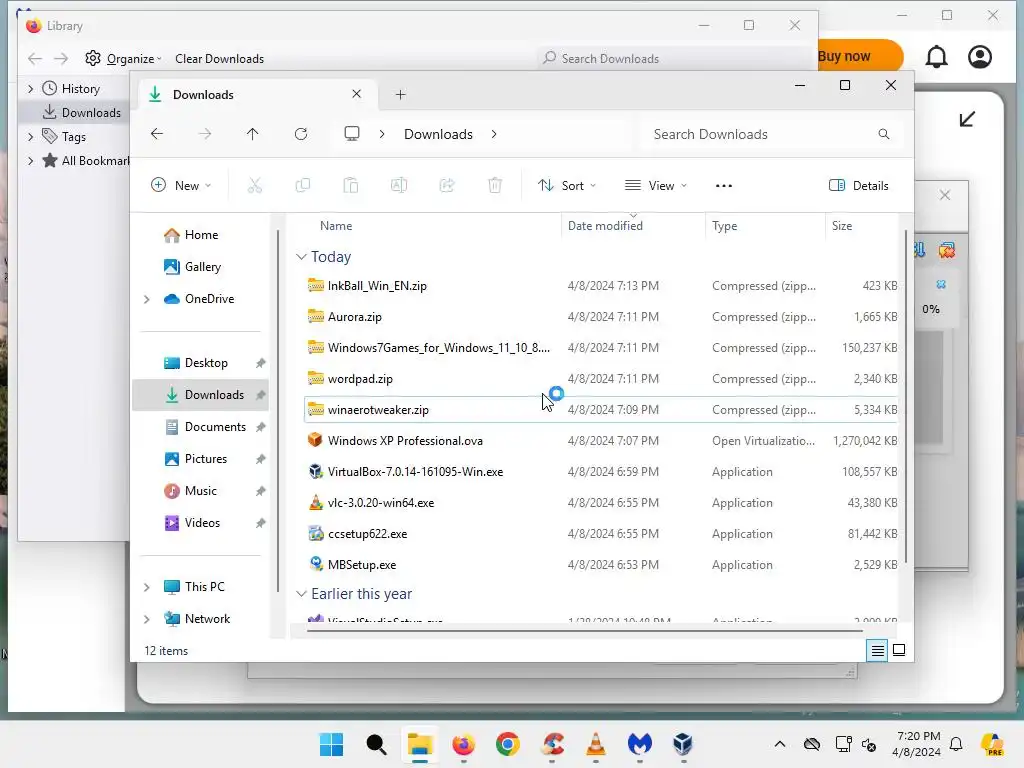
Task: Open Organize menu in Firefox Library
Action: pos(124,59)
